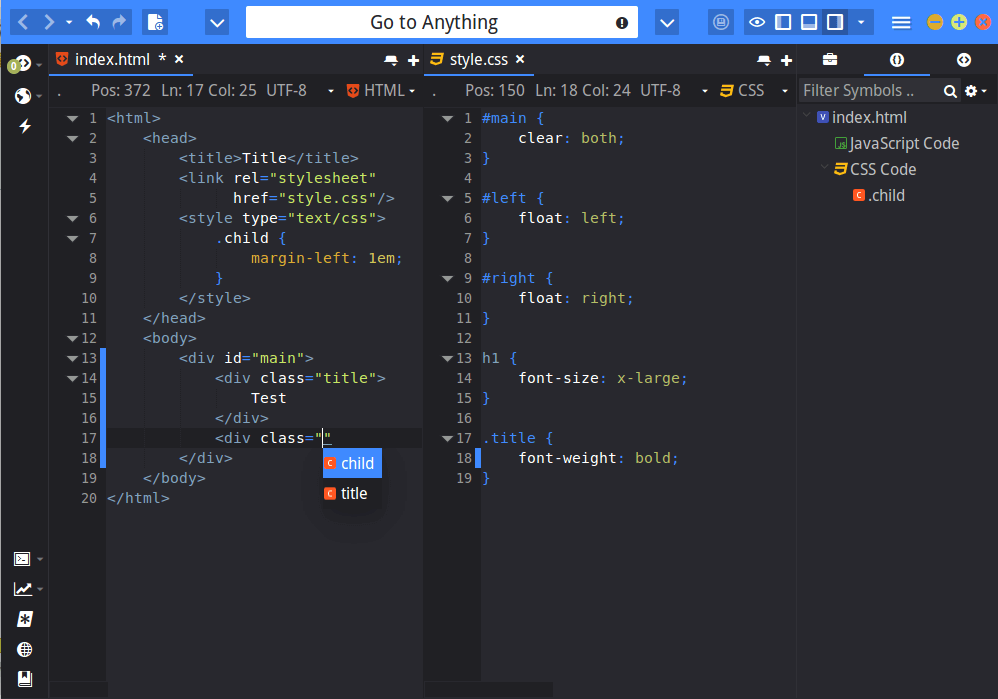Screen dimensions: 998x699
Task: Go back with the left arrow icon
Action: [24, 22]
